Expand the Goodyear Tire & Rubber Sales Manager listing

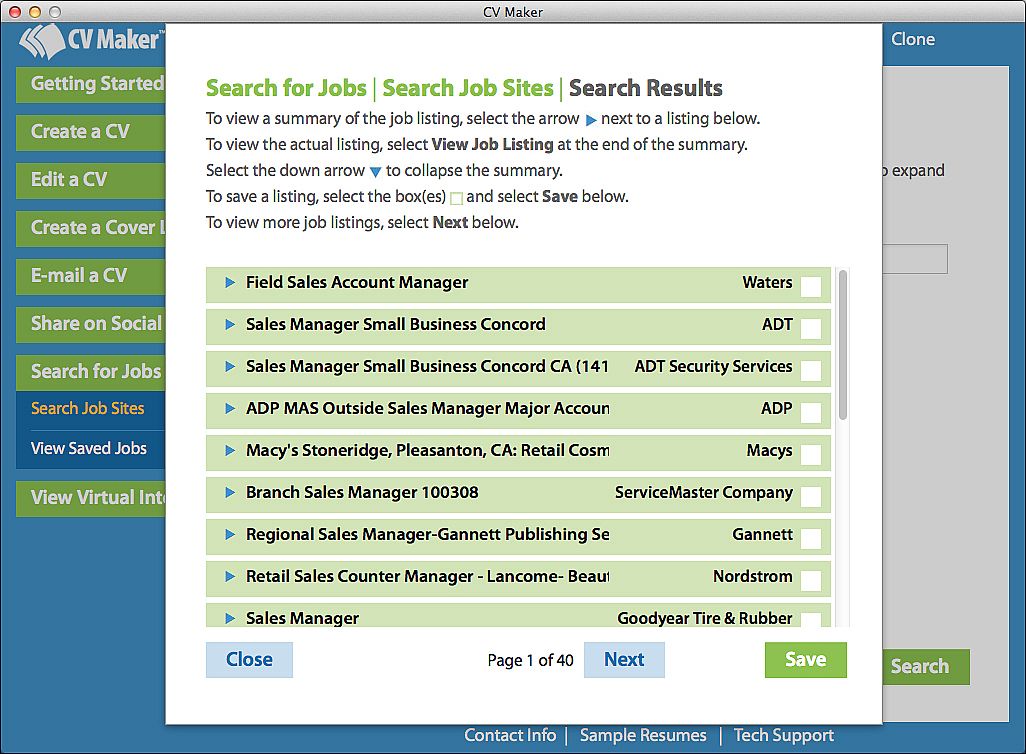(x=230, y=619)
